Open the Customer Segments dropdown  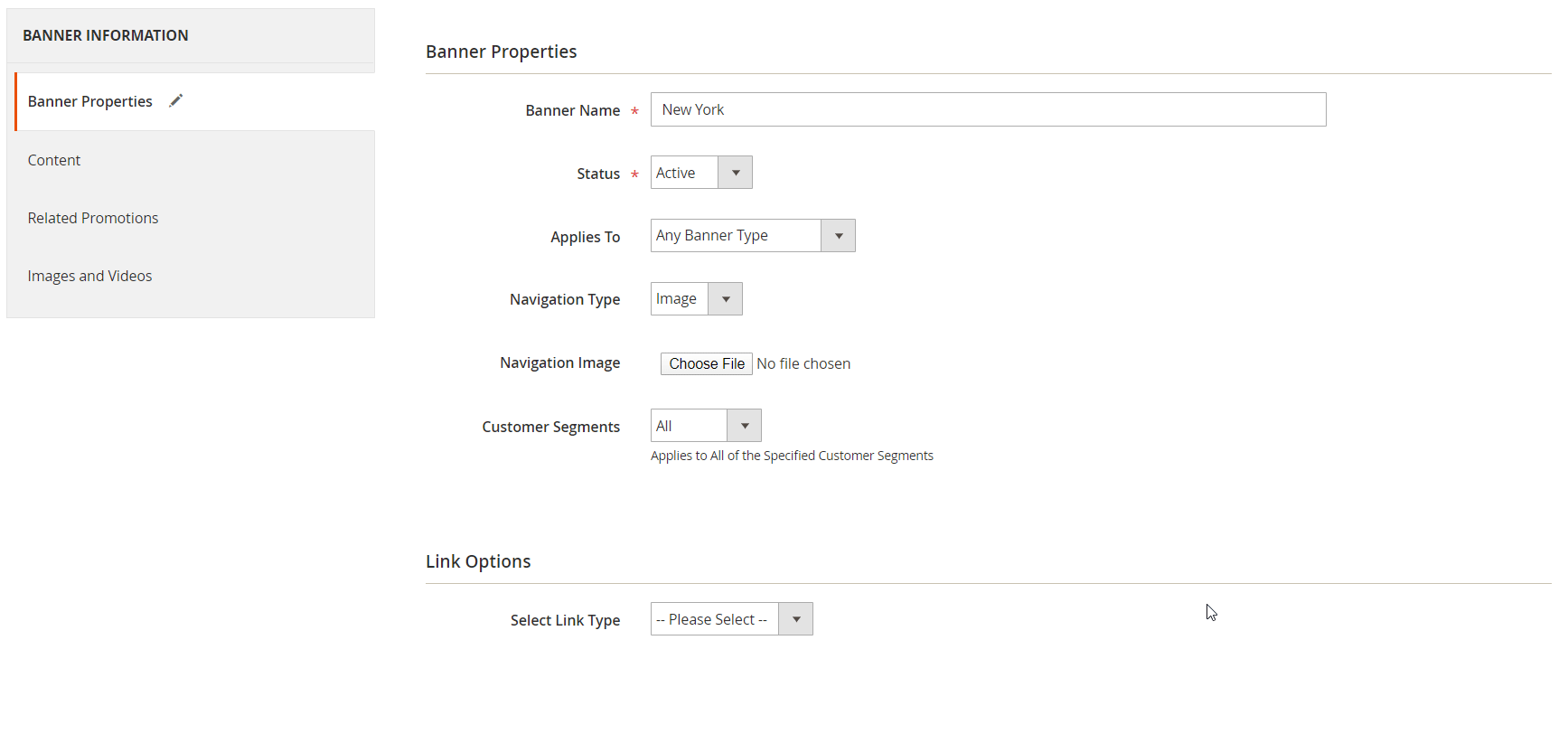[x=706, y=426]
